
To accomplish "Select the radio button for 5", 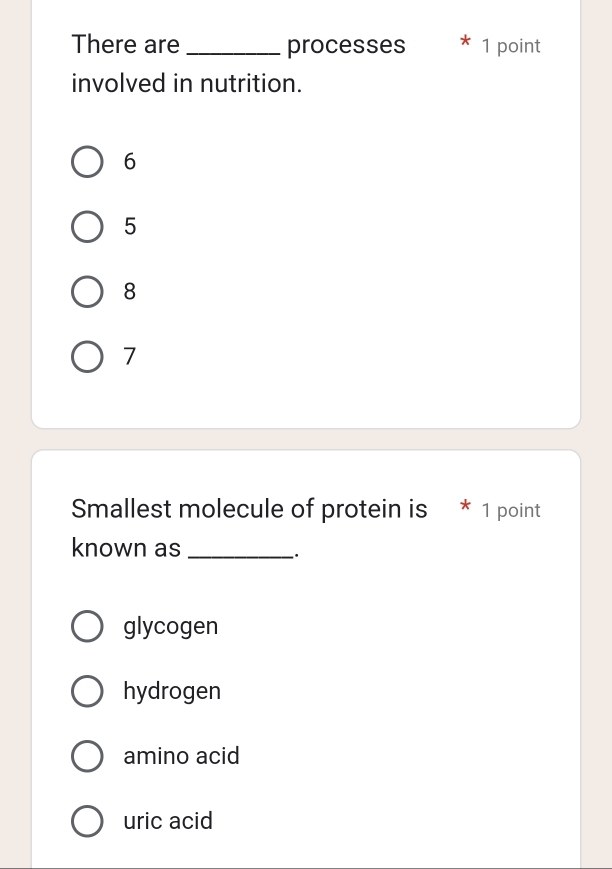I will [x=87, y=226].
